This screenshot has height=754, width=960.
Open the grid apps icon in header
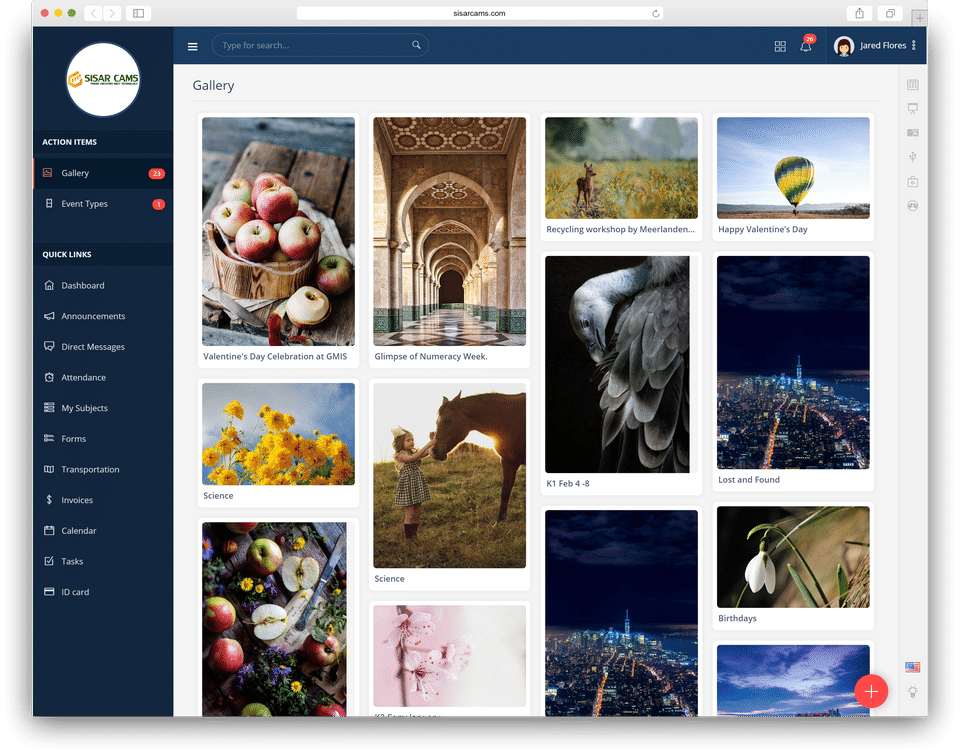(x=780, y=47)
